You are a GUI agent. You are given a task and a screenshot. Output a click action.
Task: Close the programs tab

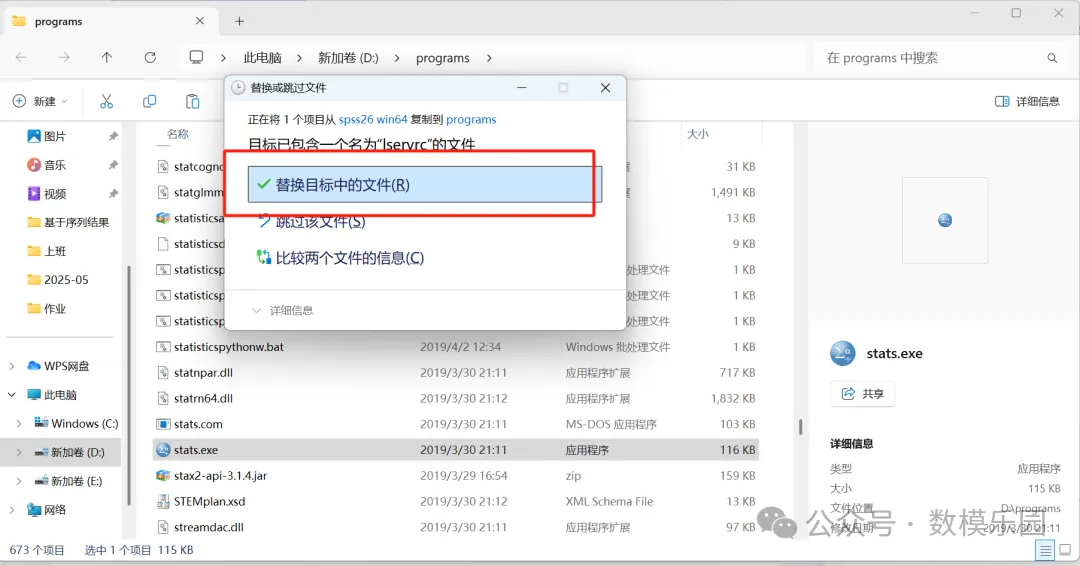[200, 21]
